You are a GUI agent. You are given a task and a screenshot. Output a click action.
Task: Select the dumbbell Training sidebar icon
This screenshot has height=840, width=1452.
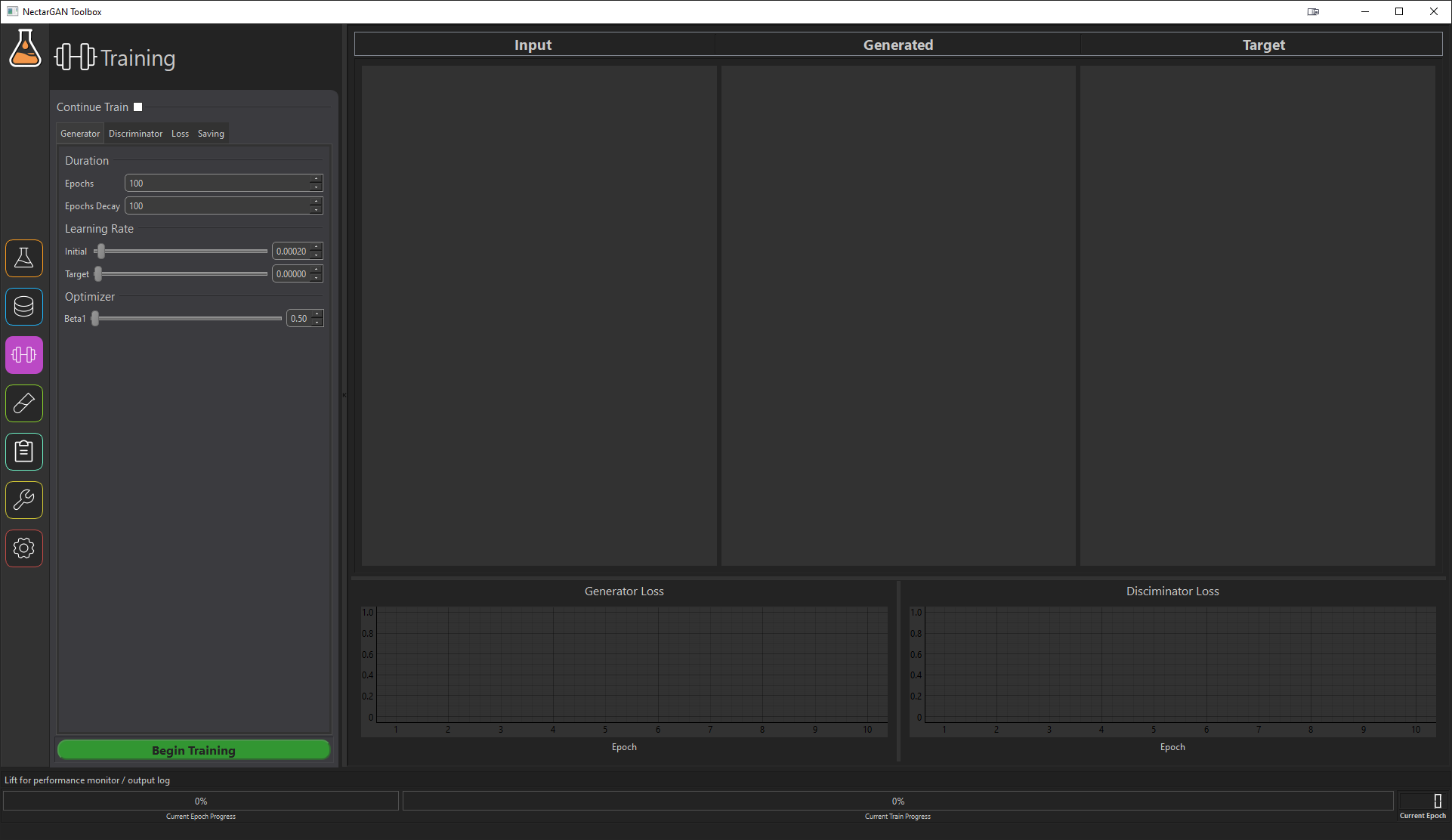[24, 355]
